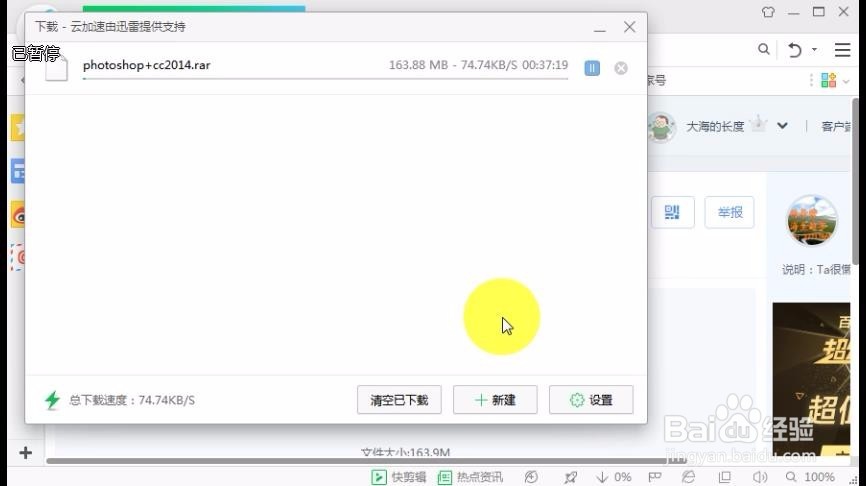Click the flag icon in the status bar
This screenshot has width=866, height=486.
[x=655, y=477]
